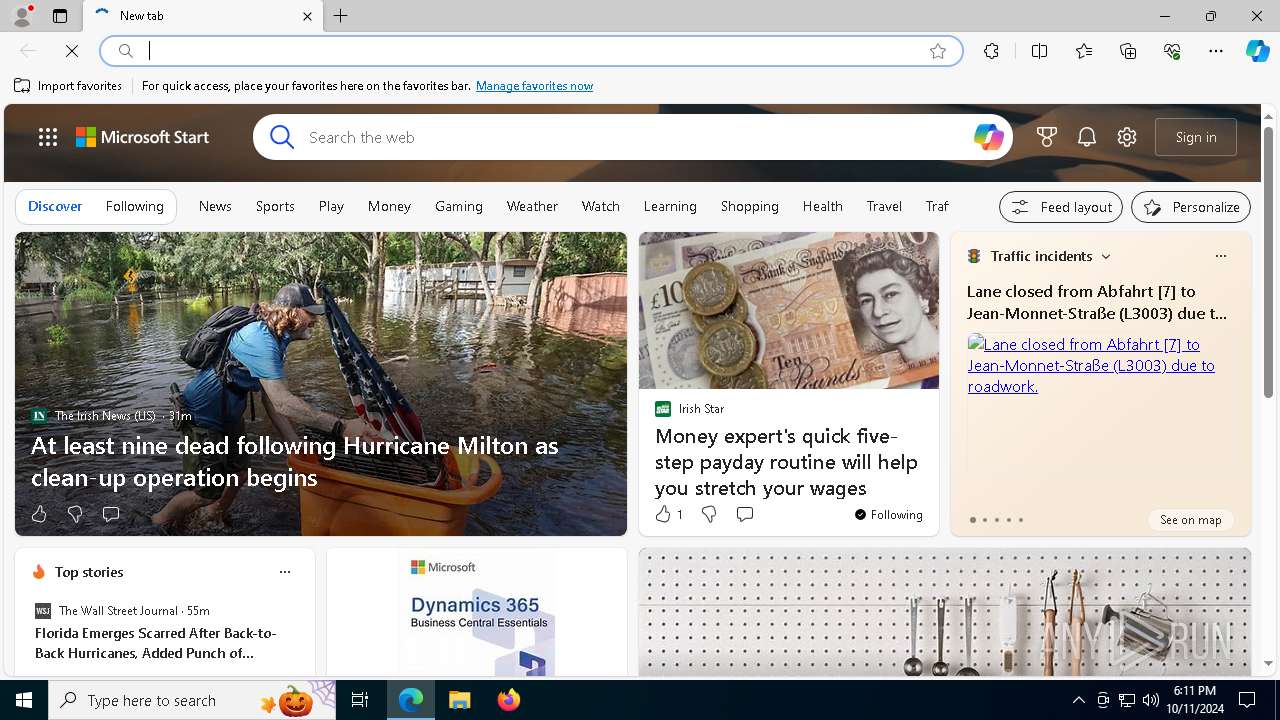Open Copilot icon in web search box

click(988, 137)
